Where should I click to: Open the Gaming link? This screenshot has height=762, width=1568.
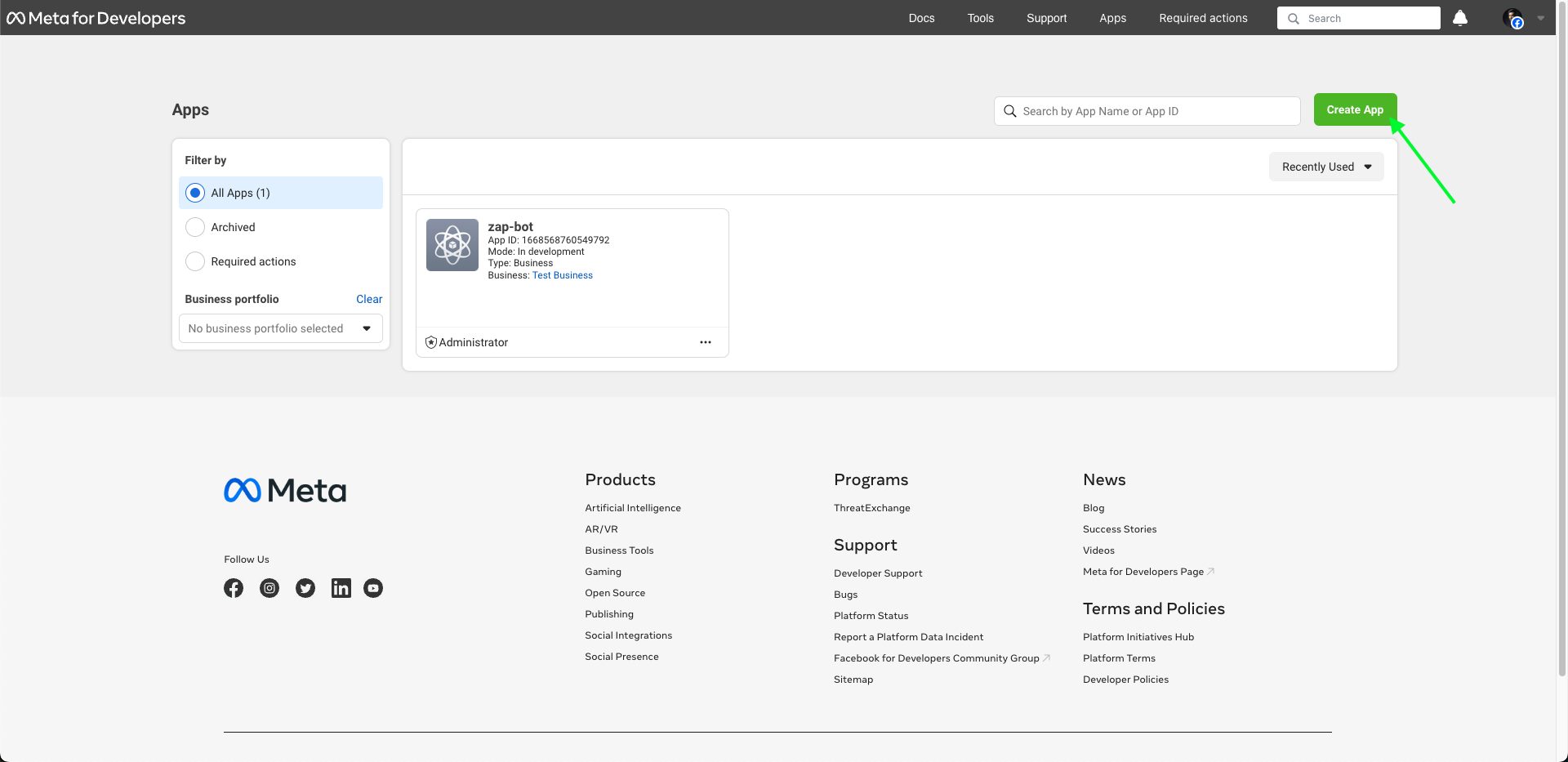tap(603, 572)
